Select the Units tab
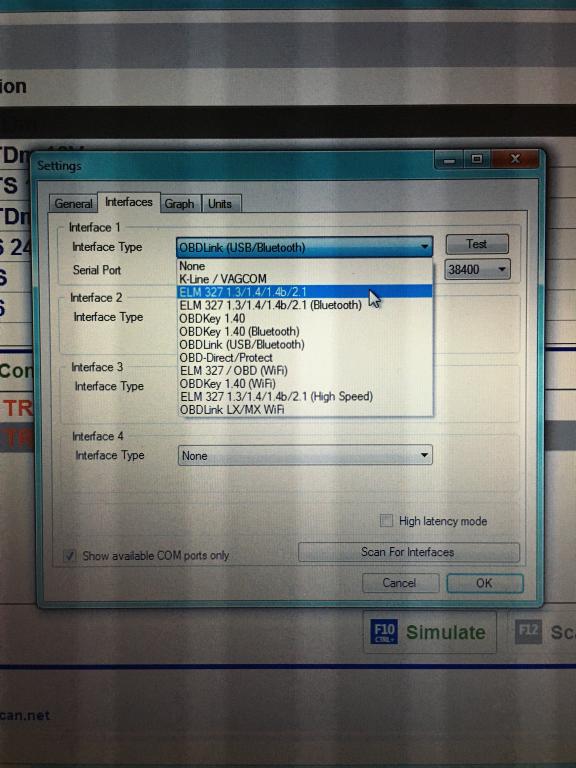Image resolution: width=576 pixels, height=768 pixels. pos(220,204)
